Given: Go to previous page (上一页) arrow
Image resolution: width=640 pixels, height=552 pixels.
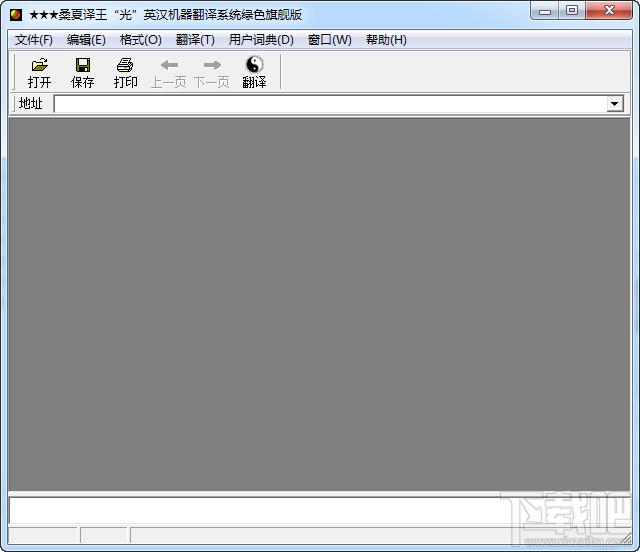Looking at the screenshot, I should (169, 65).
